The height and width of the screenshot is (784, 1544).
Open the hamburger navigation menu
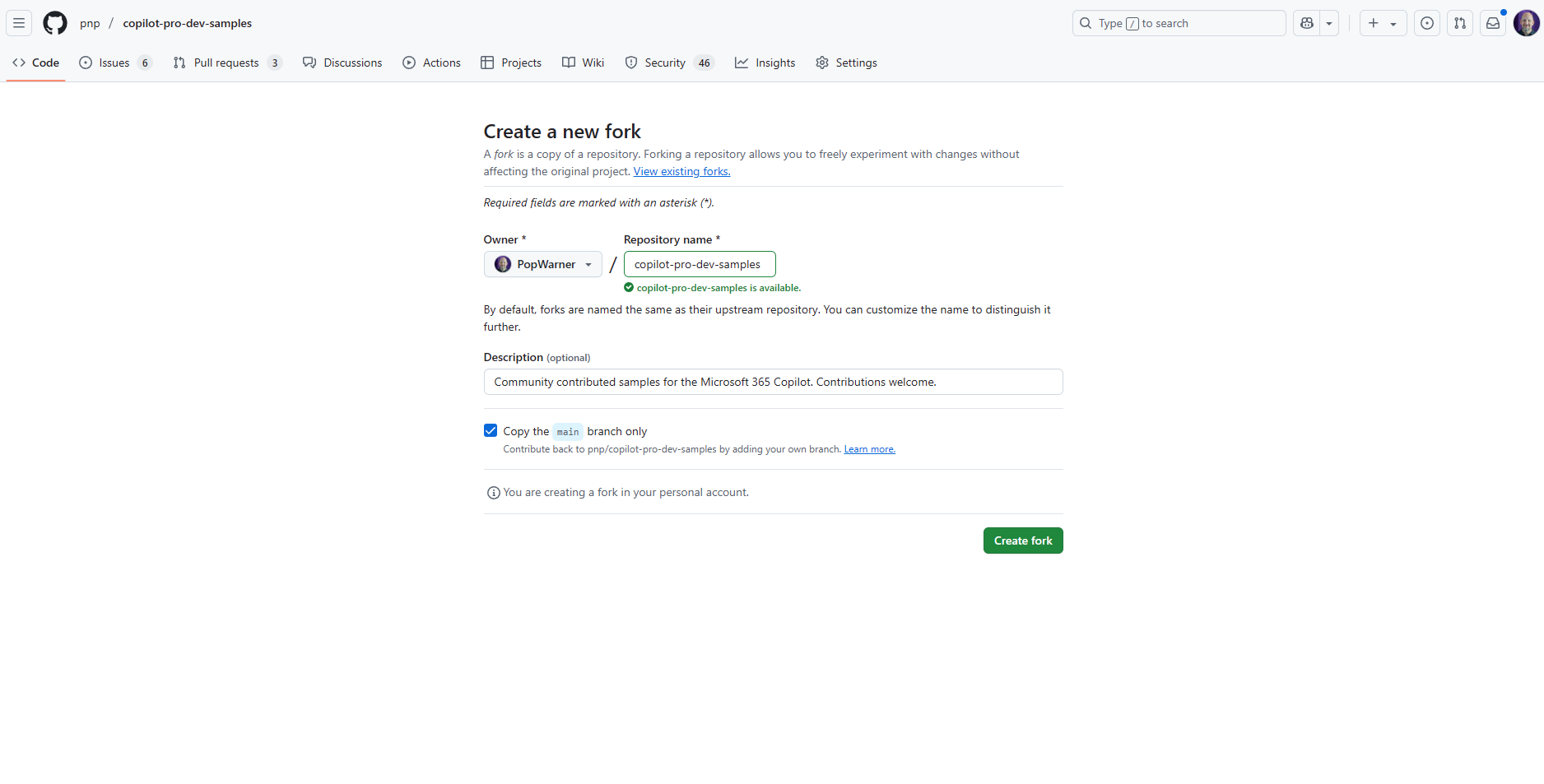point(19,23)
